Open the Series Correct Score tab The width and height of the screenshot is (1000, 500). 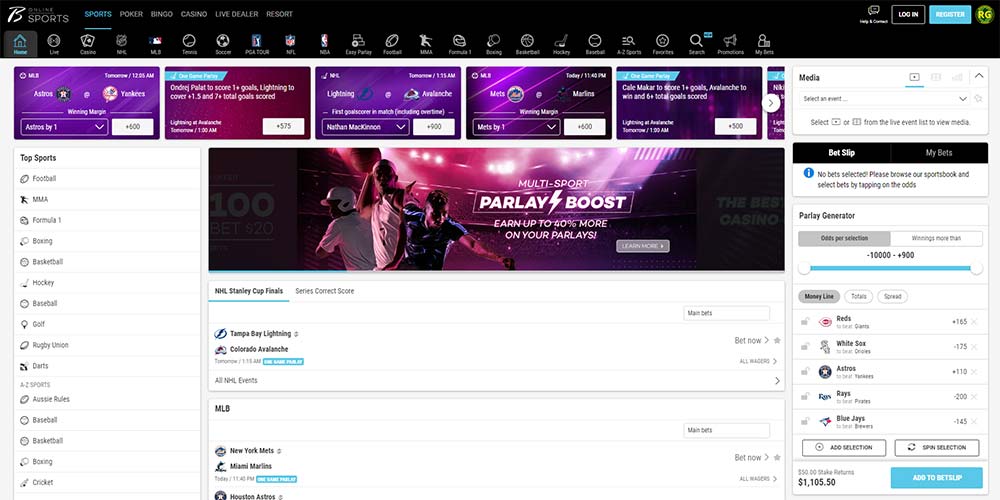pos(325,291)
